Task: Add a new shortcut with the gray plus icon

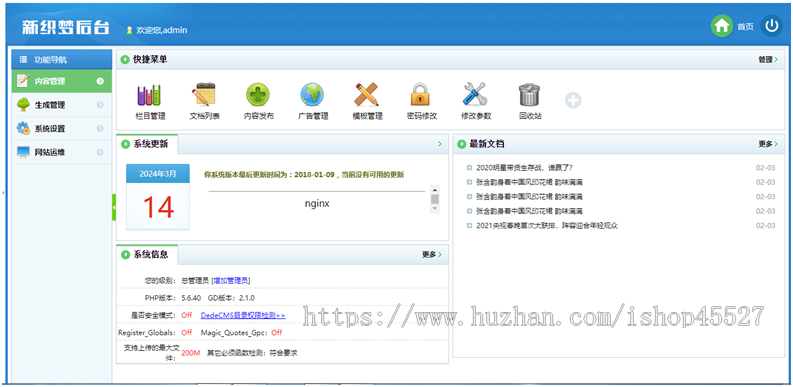Action: pyautogui.click(x=573, y=100)
